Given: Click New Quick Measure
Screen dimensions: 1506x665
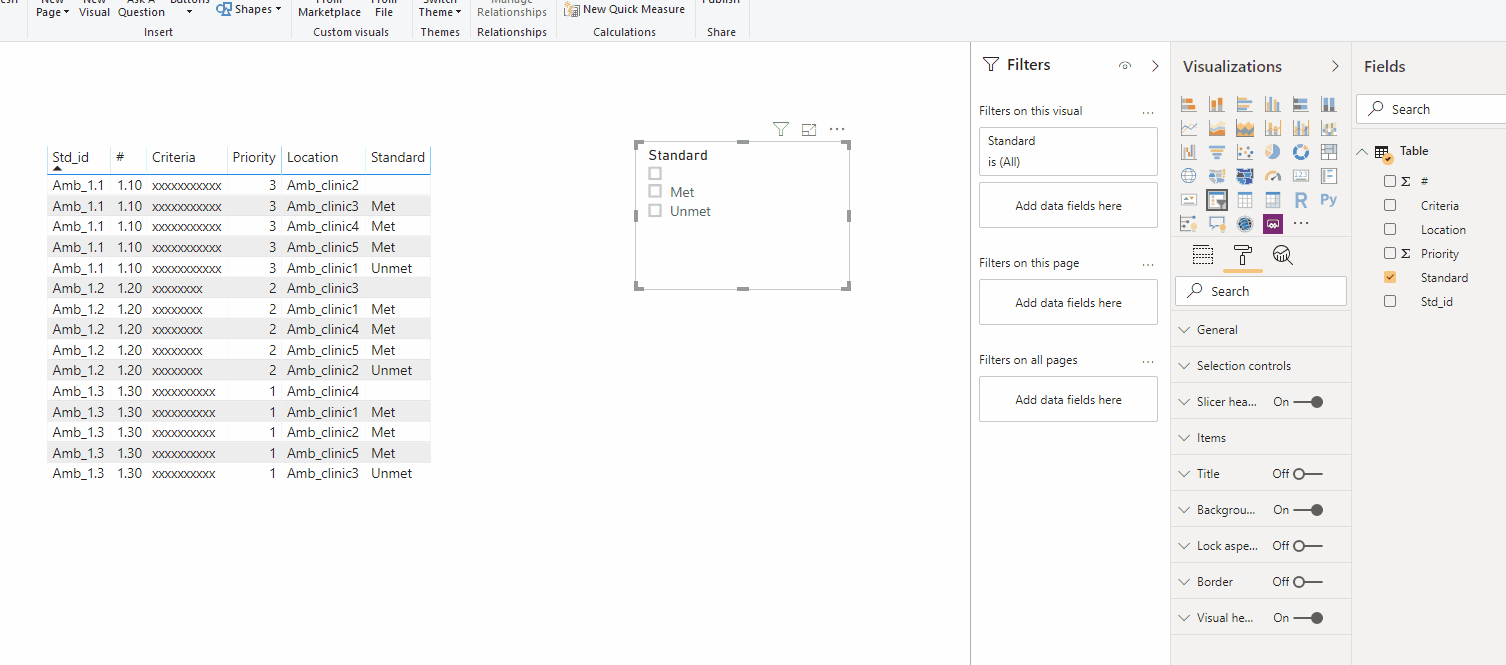Looking at the screenshot, I should 625,9.
